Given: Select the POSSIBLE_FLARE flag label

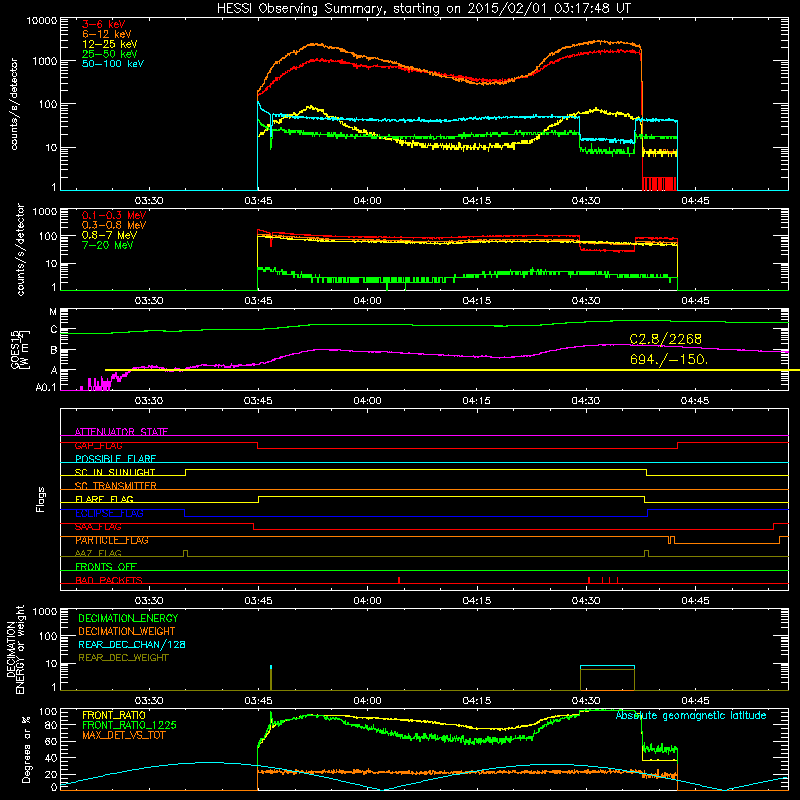Looking at the screenshot, I should click(115, 459).
